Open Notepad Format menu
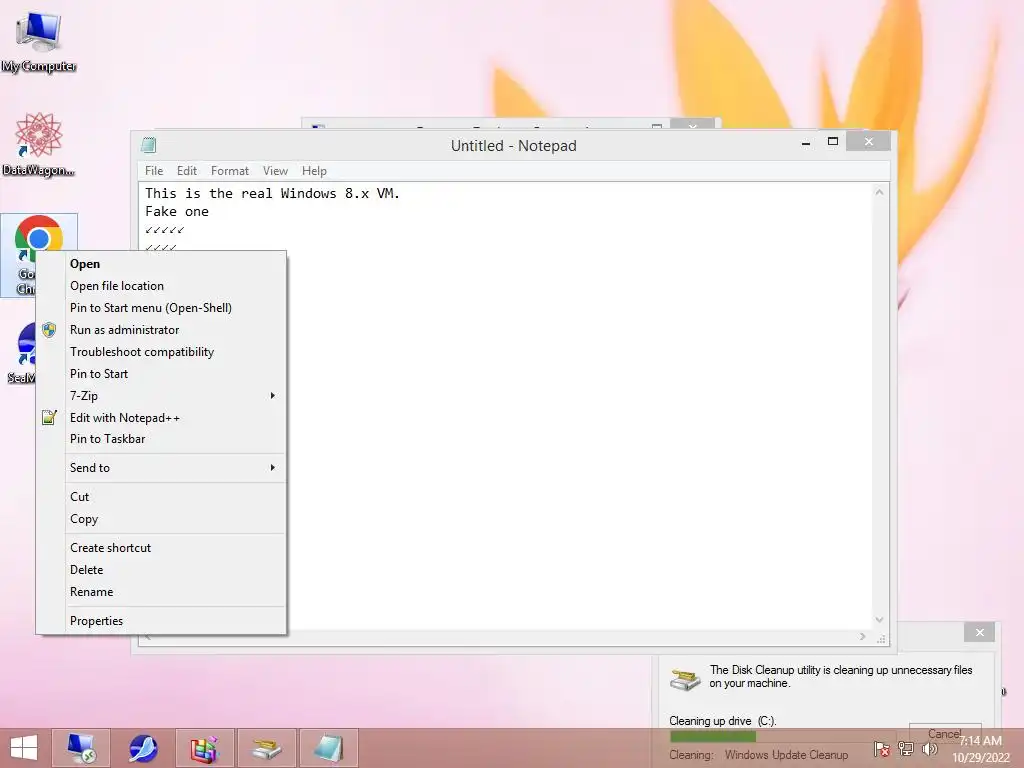This screenshot has width=1024, height=768. [x=230, y=170]
